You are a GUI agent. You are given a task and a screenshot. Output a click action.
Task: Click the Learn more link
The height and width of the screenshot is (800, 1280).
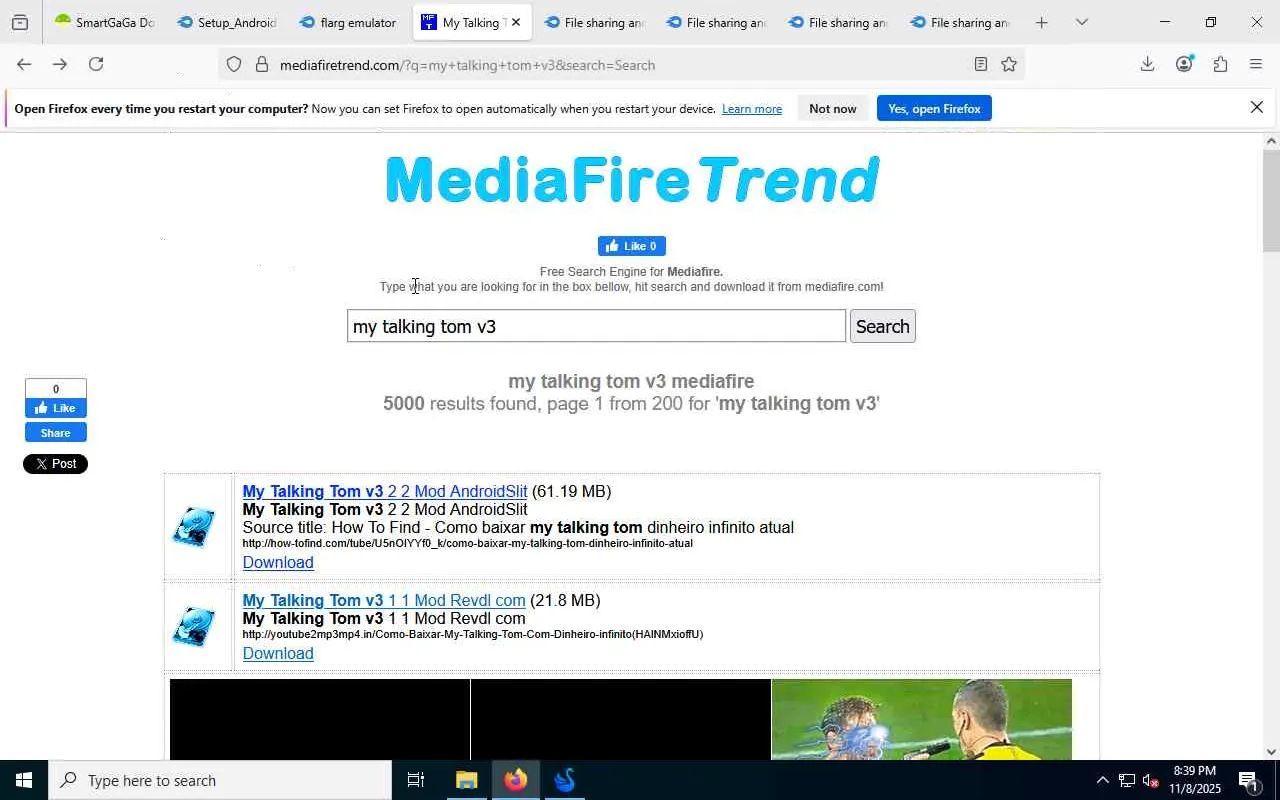tap(752, 109)
